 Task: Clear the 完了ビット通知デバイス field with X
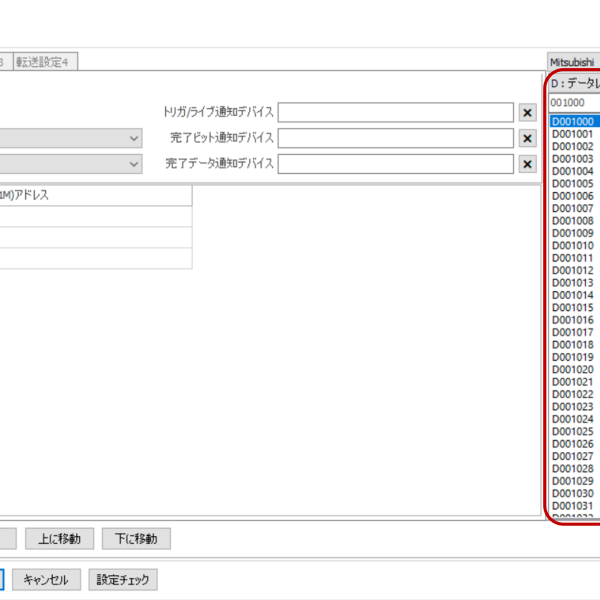pos(528,138)
